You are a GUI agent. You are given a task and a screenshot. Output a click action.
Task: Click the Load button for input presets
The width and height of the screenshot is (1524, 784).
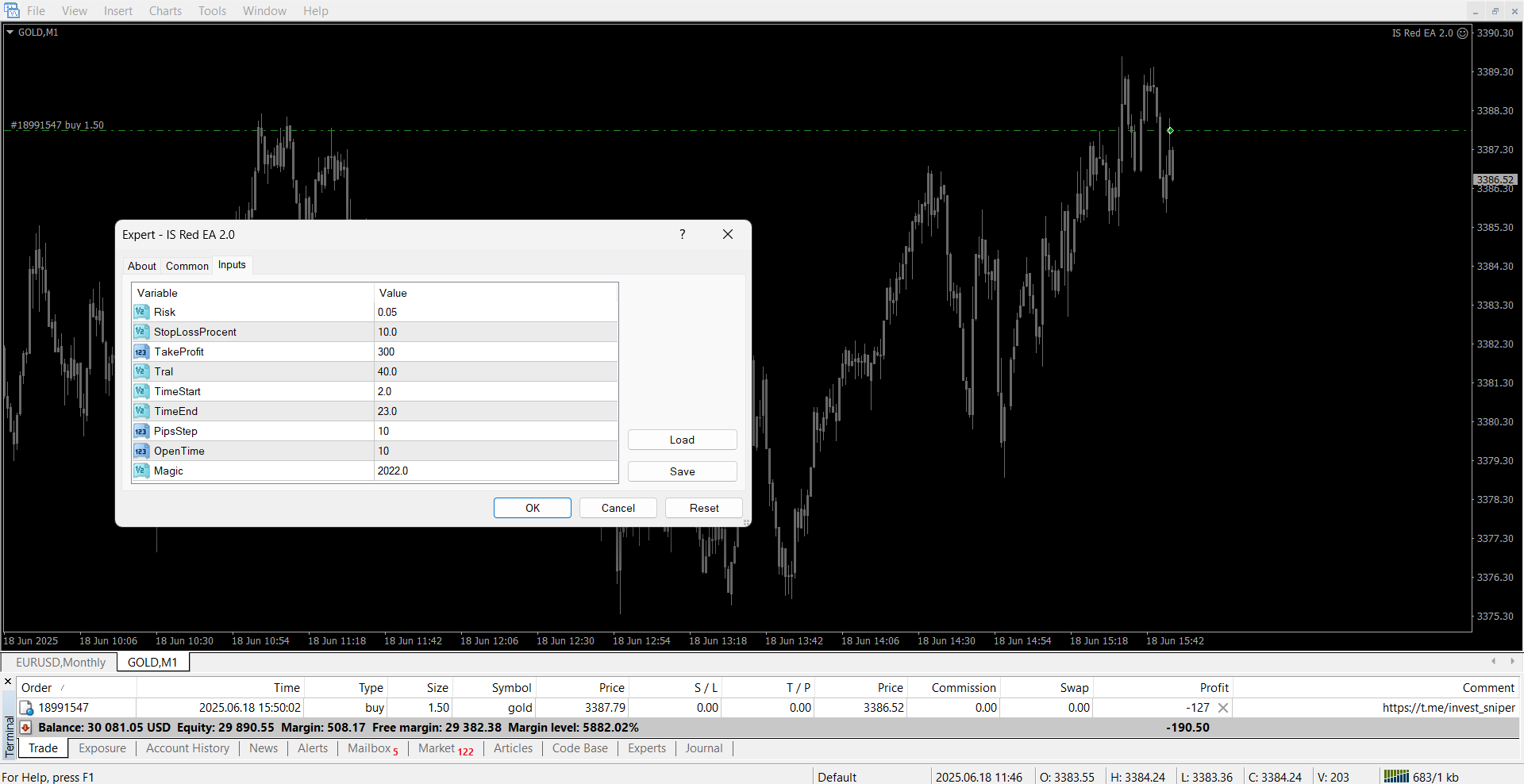682,440
